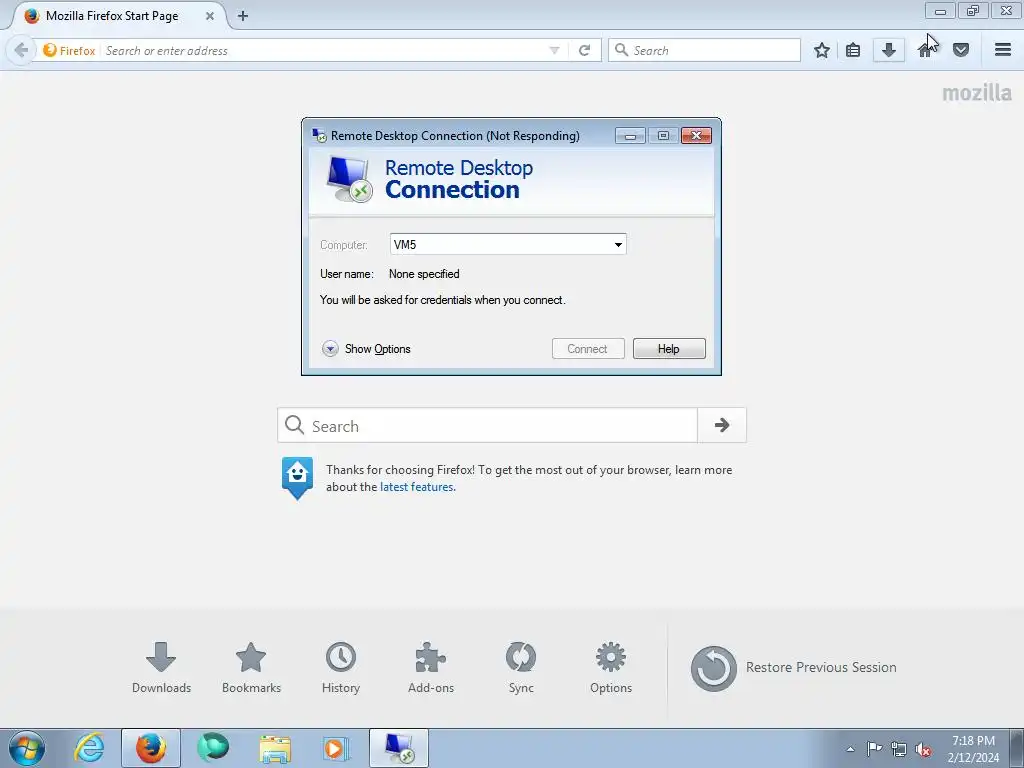The height and width of the screenshot is (768, 1024).
Task: Click the Firefox identity label in the address bar
Action: 69,50
